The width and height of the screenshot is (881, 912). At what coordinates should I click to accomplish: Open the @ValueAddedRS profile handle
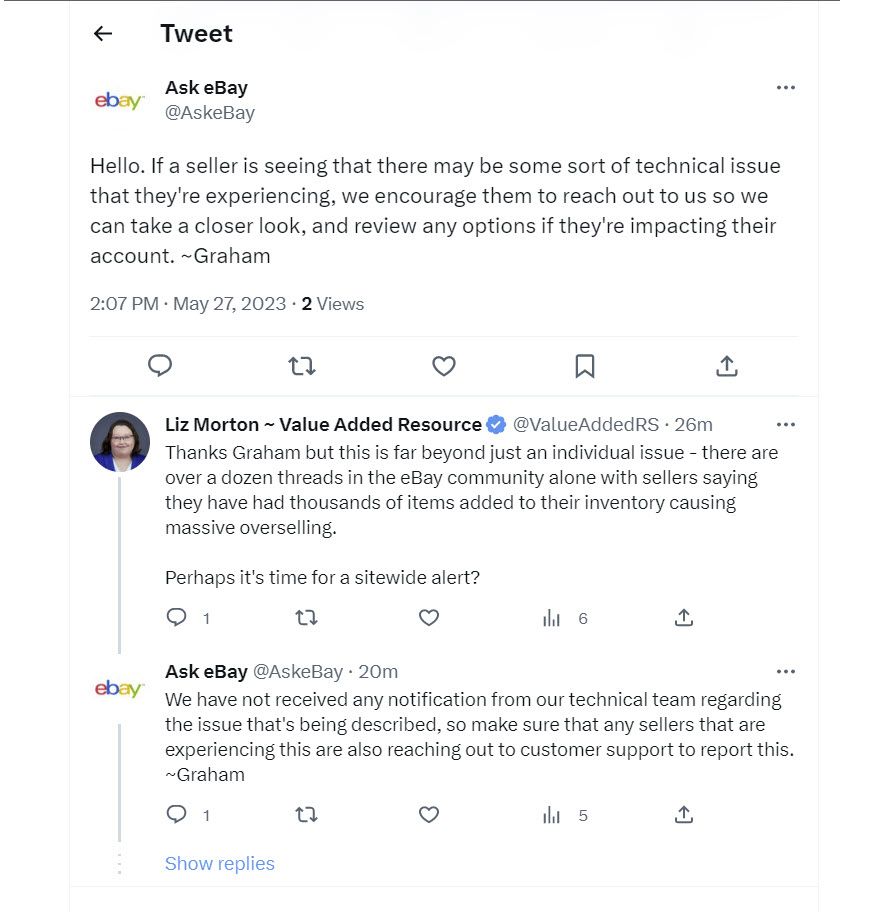586,425
